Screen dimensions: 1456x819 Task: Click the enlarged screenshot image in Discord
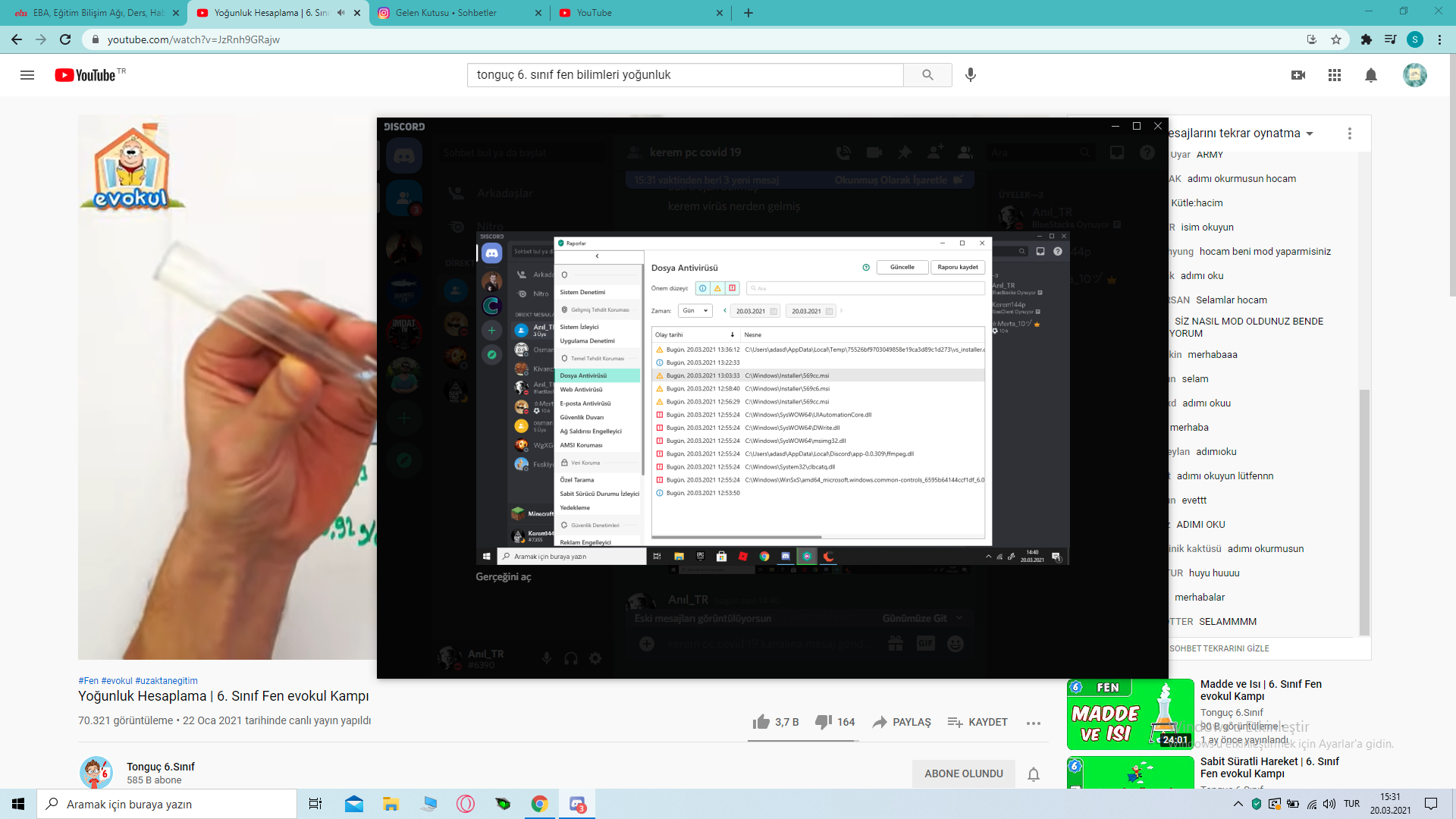pos(773,398)
